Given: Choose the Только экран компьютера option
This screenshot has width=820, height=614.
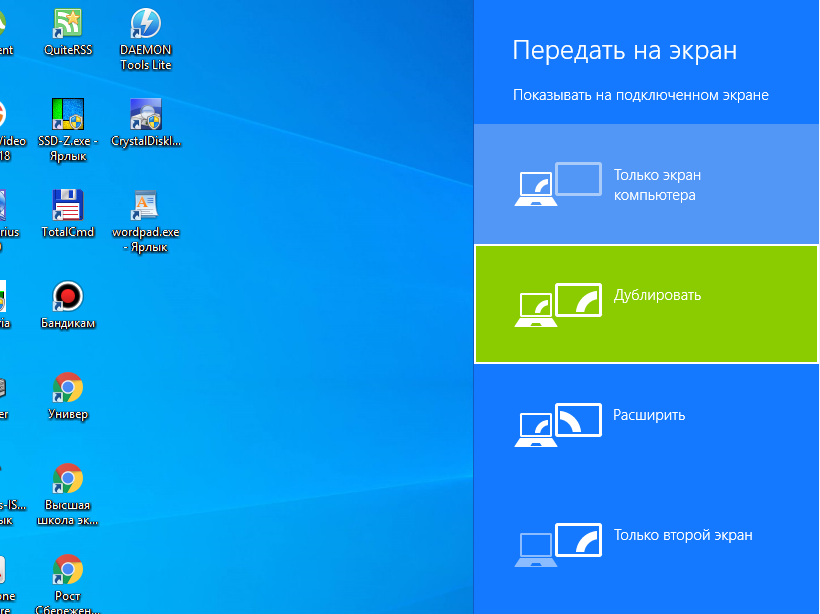Looking at the screenshot, I should tap(654, 184).
